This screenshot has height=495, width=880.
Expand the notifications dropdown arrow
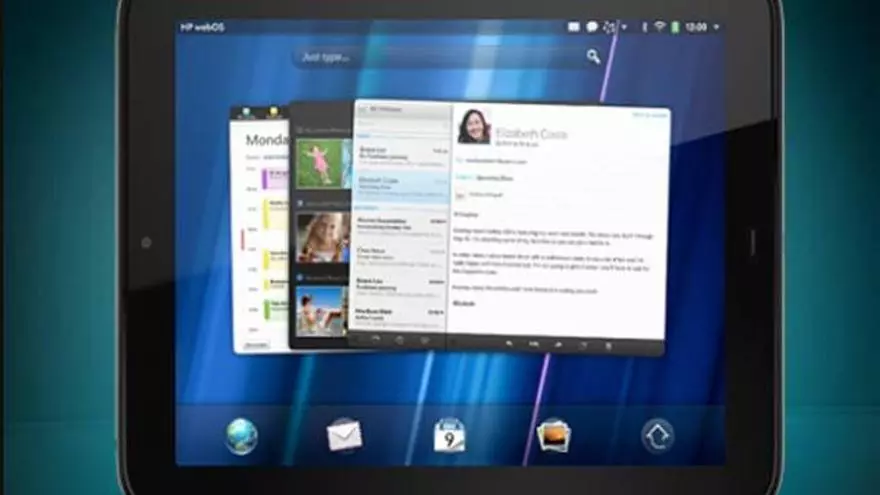(625, 27)
